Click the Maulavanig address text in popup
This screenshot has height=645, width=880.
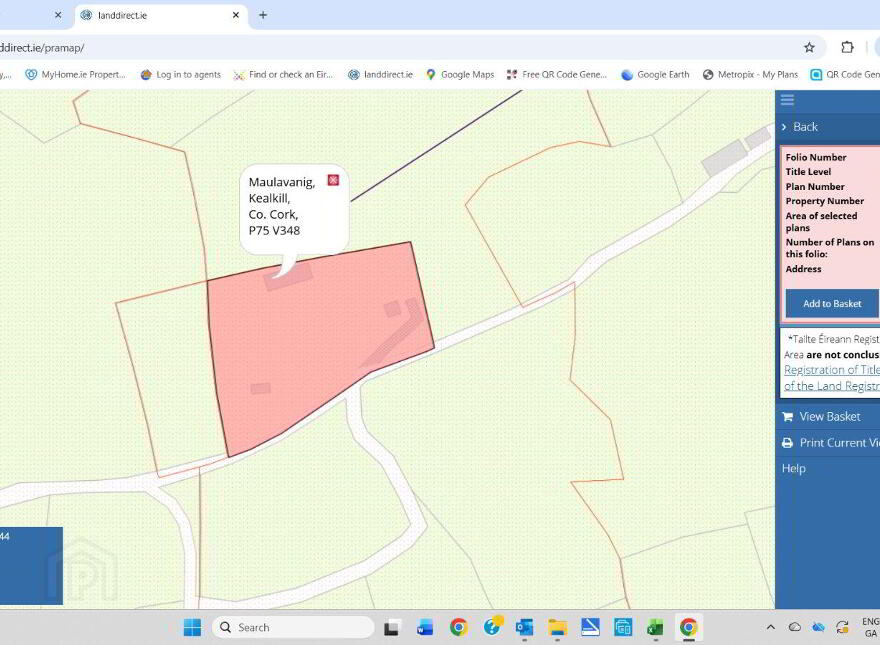pyautogui.click(x=282, y=206)
